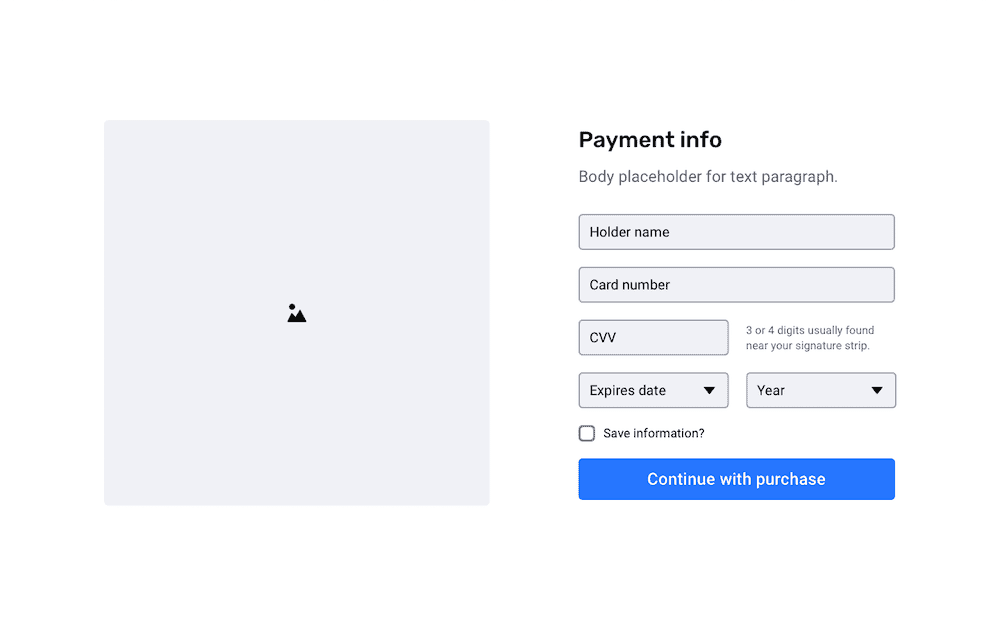
Task: Focus the CVV input field
Action: (654, 337)
